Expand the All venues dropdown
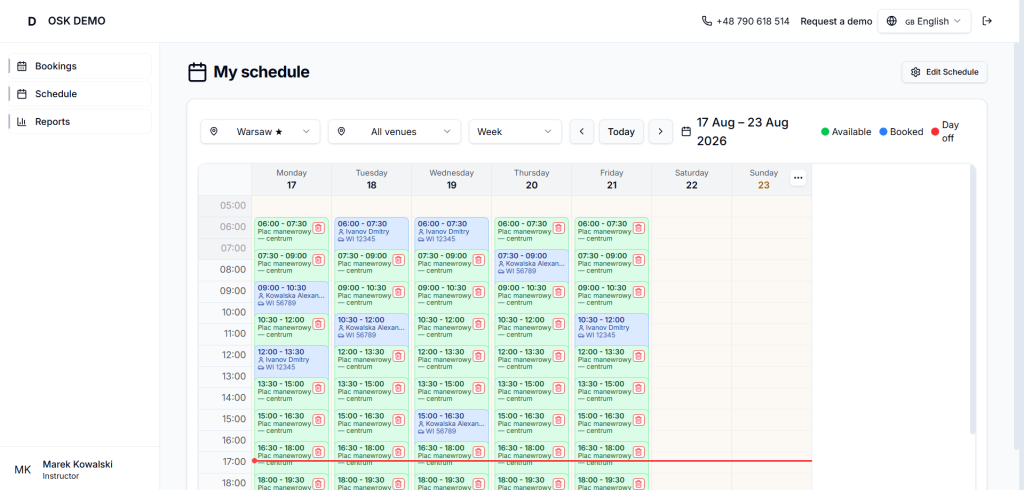The height and width of the screenshot is (490, 1024). click(394, 131)
